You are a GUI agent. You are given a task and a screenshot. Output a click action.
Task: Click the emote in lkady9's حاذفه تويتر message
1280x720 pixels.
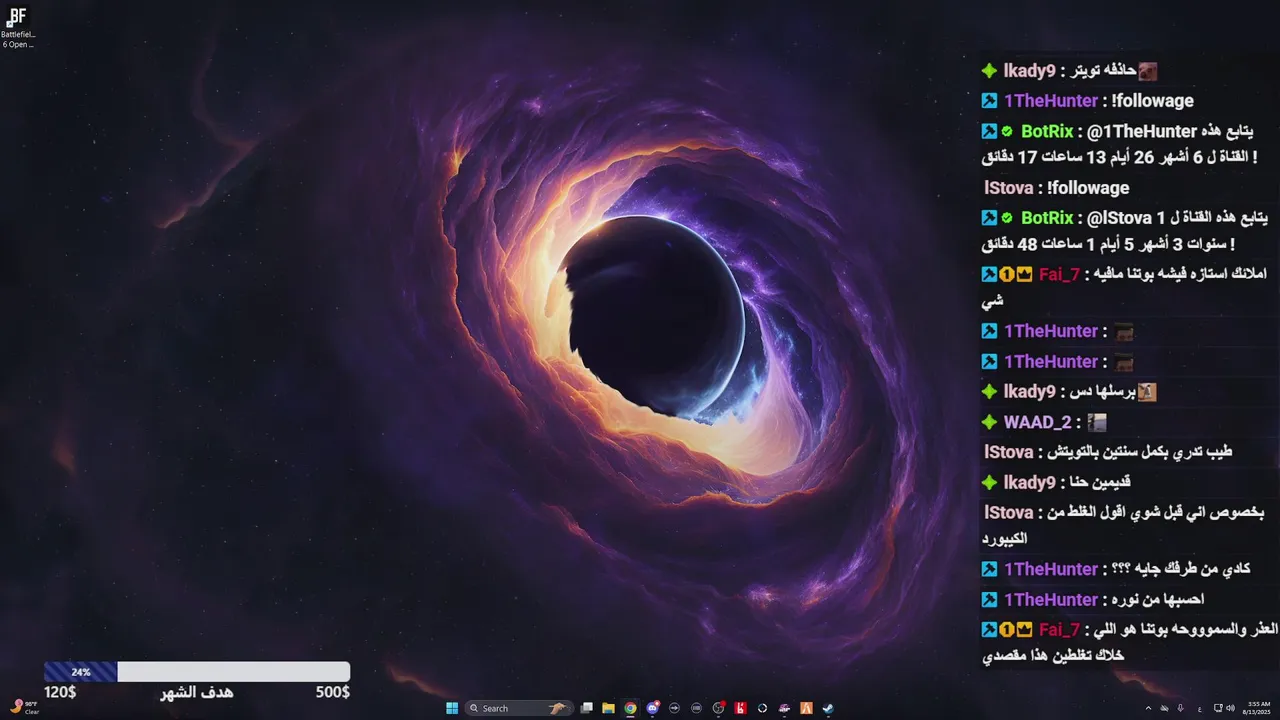(x=1148, y=71)
